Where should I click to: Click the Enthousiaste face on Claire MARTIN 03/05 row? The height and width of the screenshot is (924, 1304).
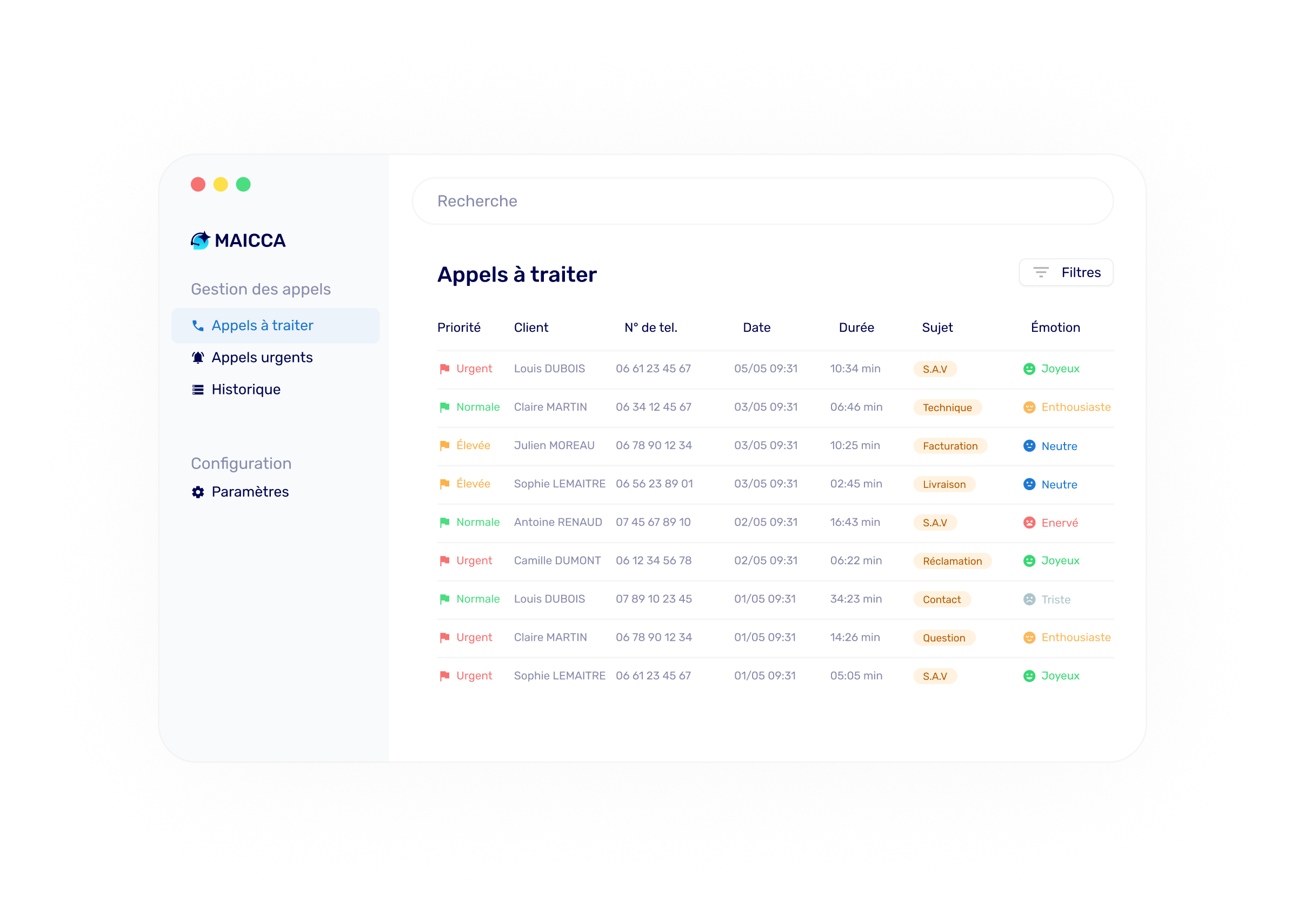(x=1029, y=407)
